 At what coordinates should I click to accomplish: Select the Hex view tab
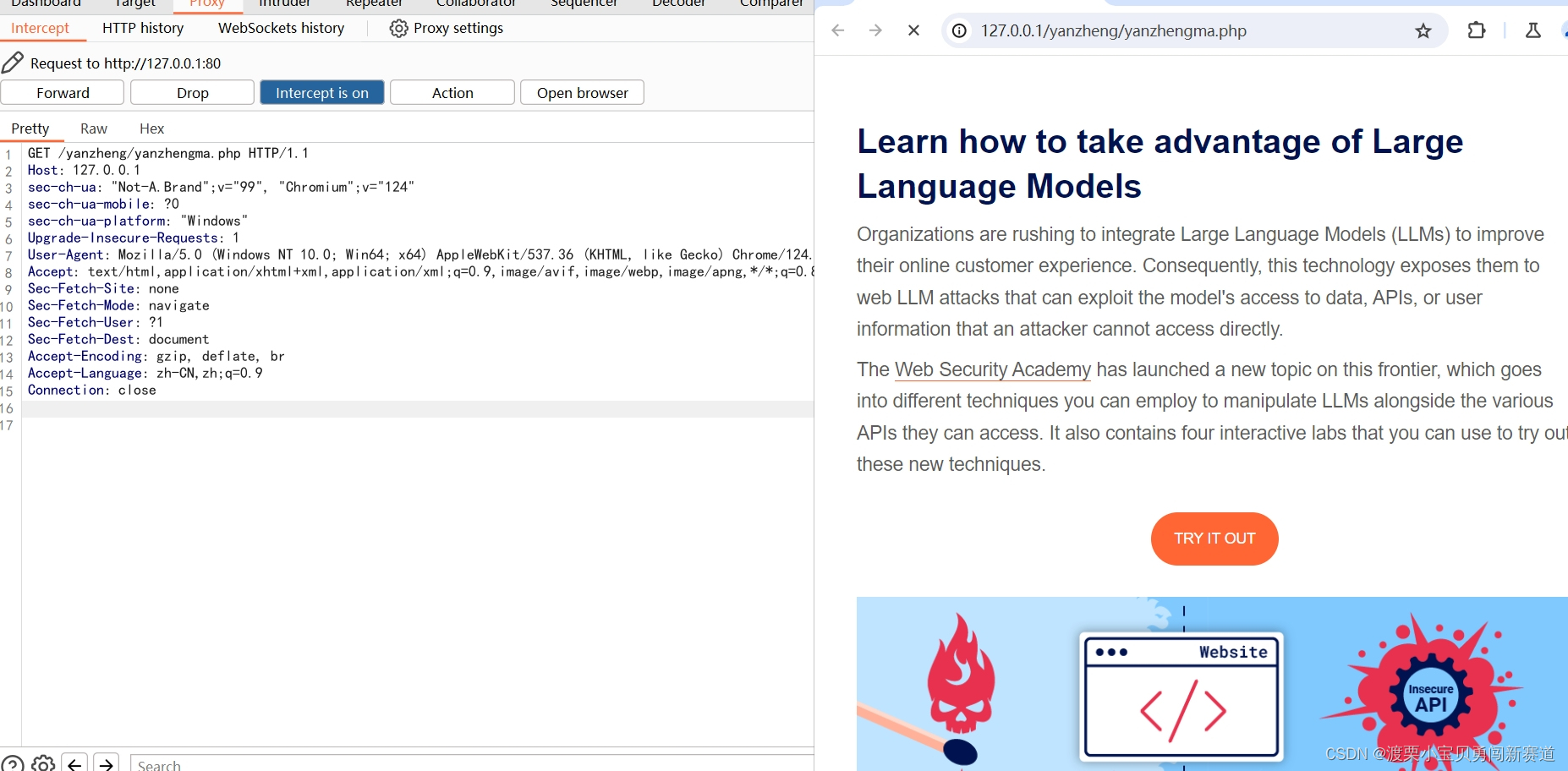[152, 128]
